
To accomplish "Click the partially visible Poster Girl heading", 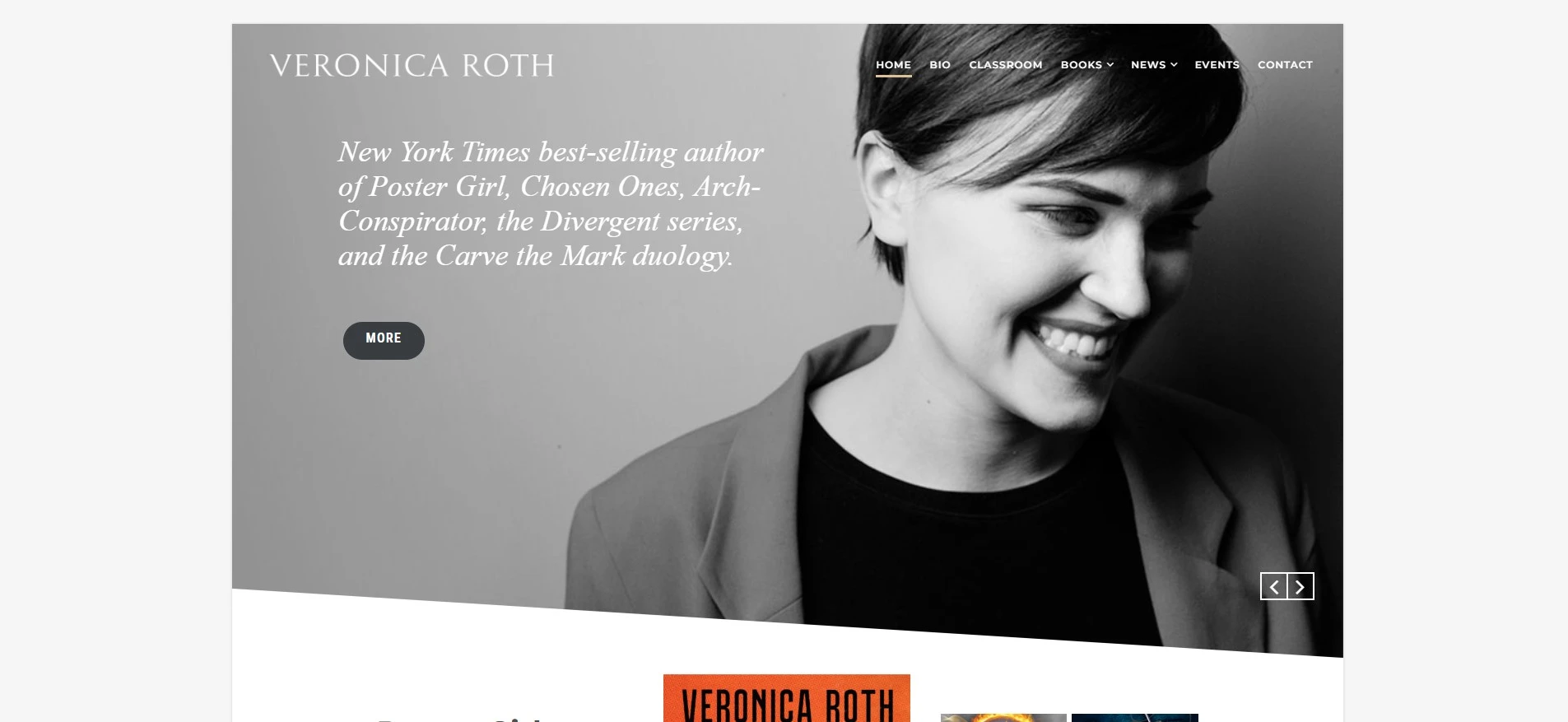I will pyautogui.click(x=461, y=719).
